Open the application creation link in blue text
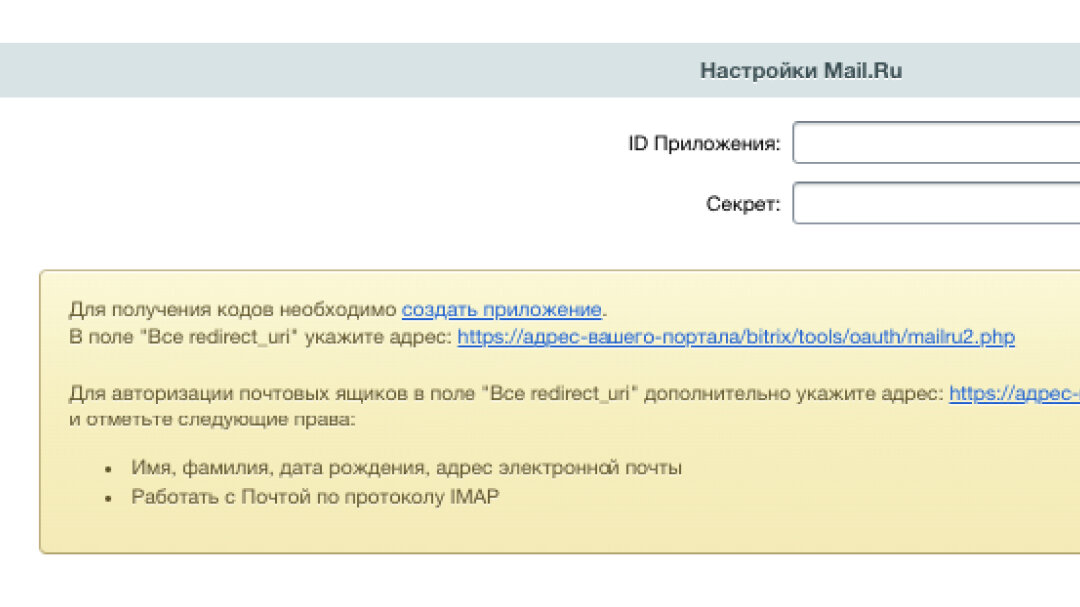The image size is (1080, 607). [501, 309]
